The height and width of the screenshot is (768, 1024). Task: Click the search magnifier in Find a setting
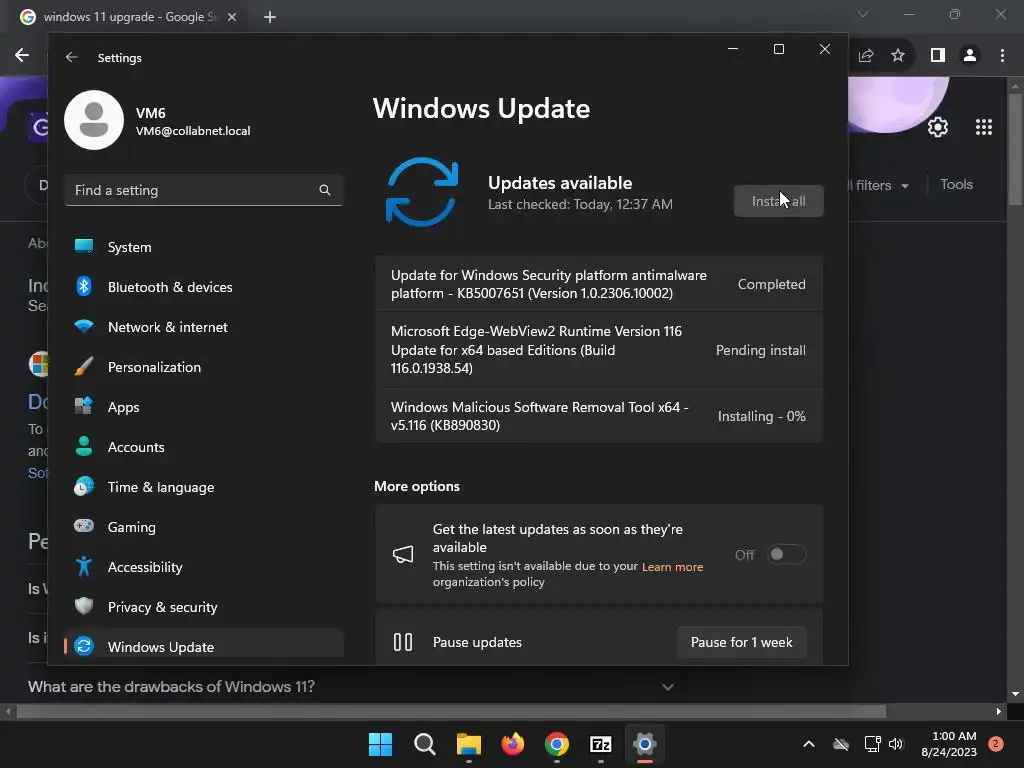325,190
